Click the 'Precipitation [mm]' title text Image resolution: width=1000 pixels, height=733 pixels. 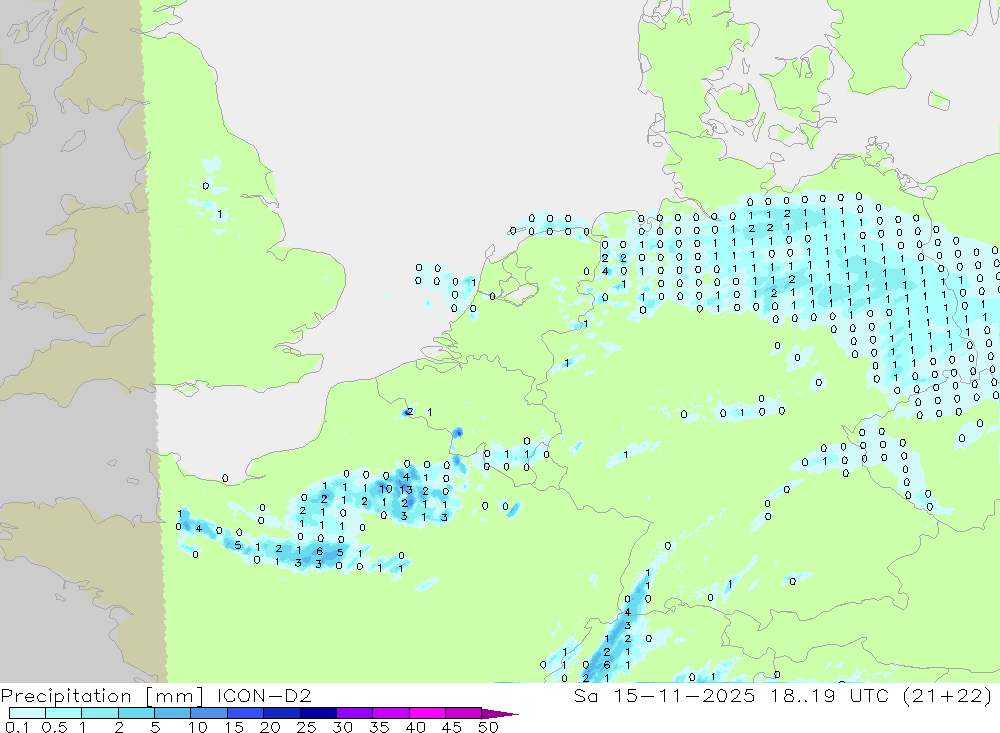(x=102, y=695)
